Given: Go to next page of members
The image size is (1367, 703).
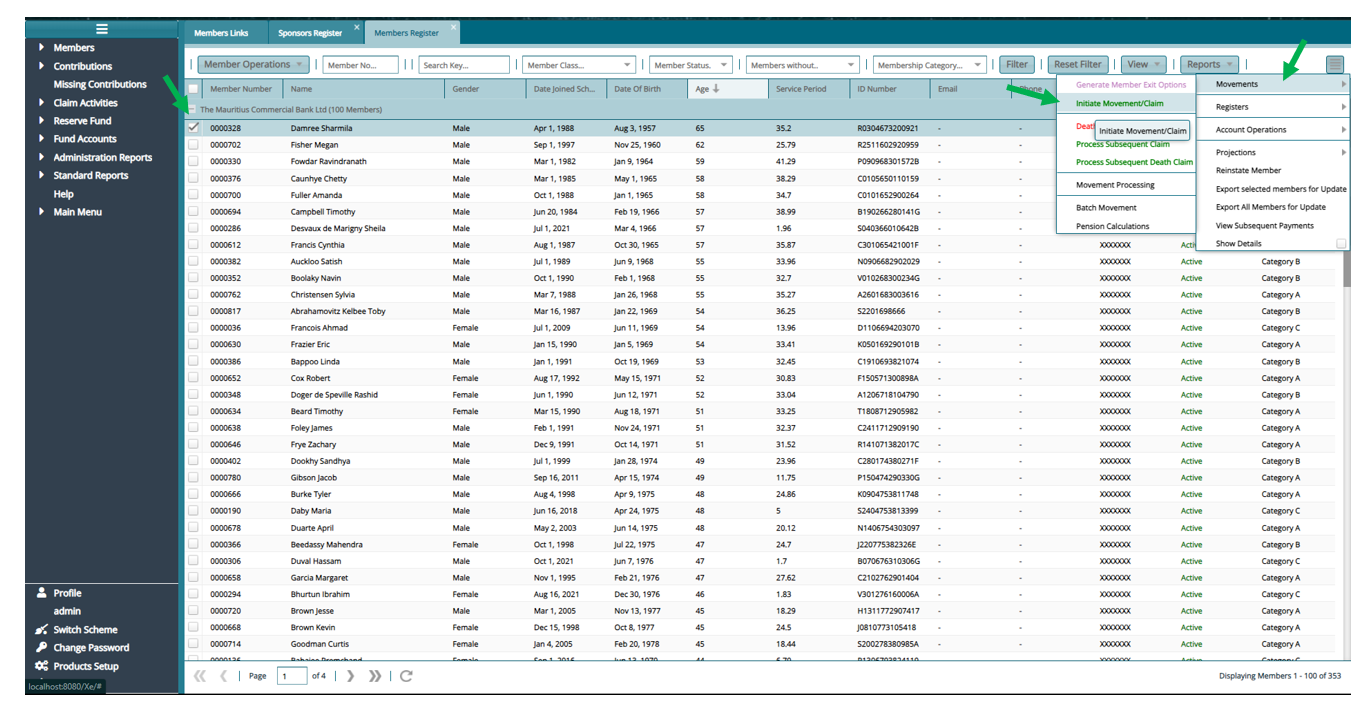Looking at the screenshot, I should 350,676.
